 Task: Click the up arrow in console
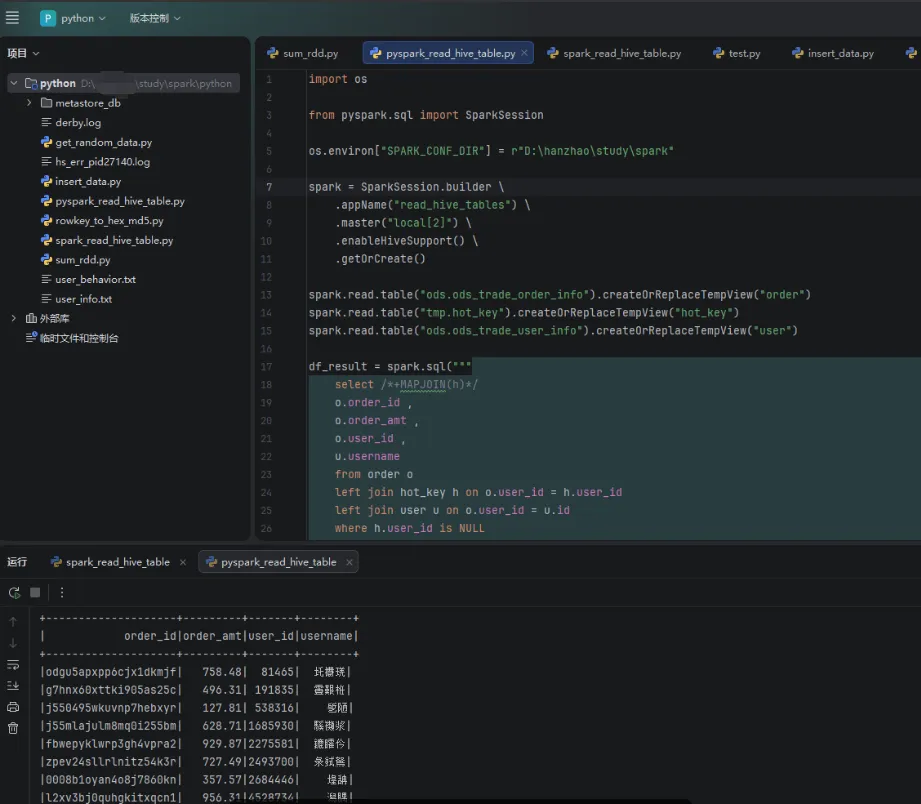tap(13, 621)
